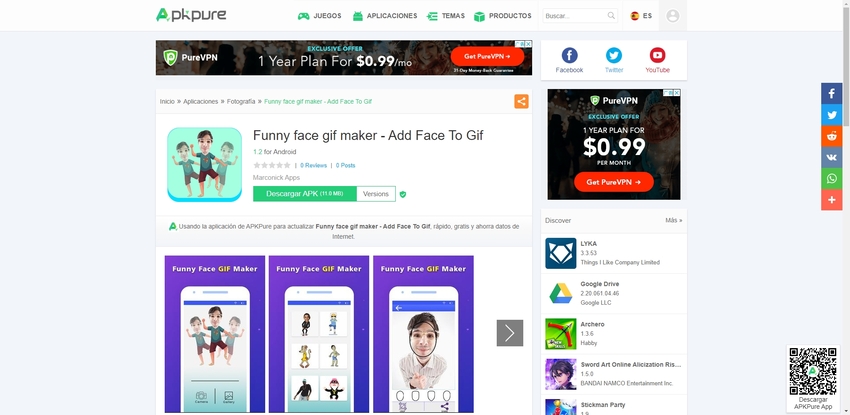Go to Aplicaciones breadcrumb
The height and width of the screenshot is (415, 850).
pyautogui.click(x=201, y=101)
